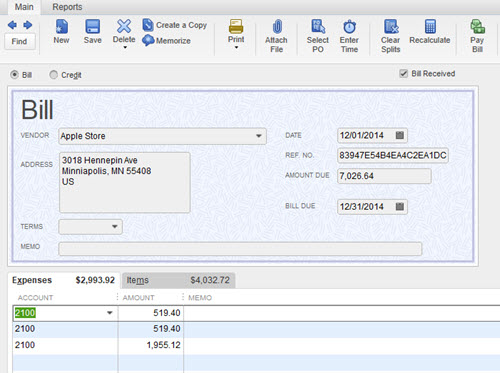Click Create a Copy icon
Viewport: 500px width, 373px height.
pyautogui.click(x=148, y=25)
